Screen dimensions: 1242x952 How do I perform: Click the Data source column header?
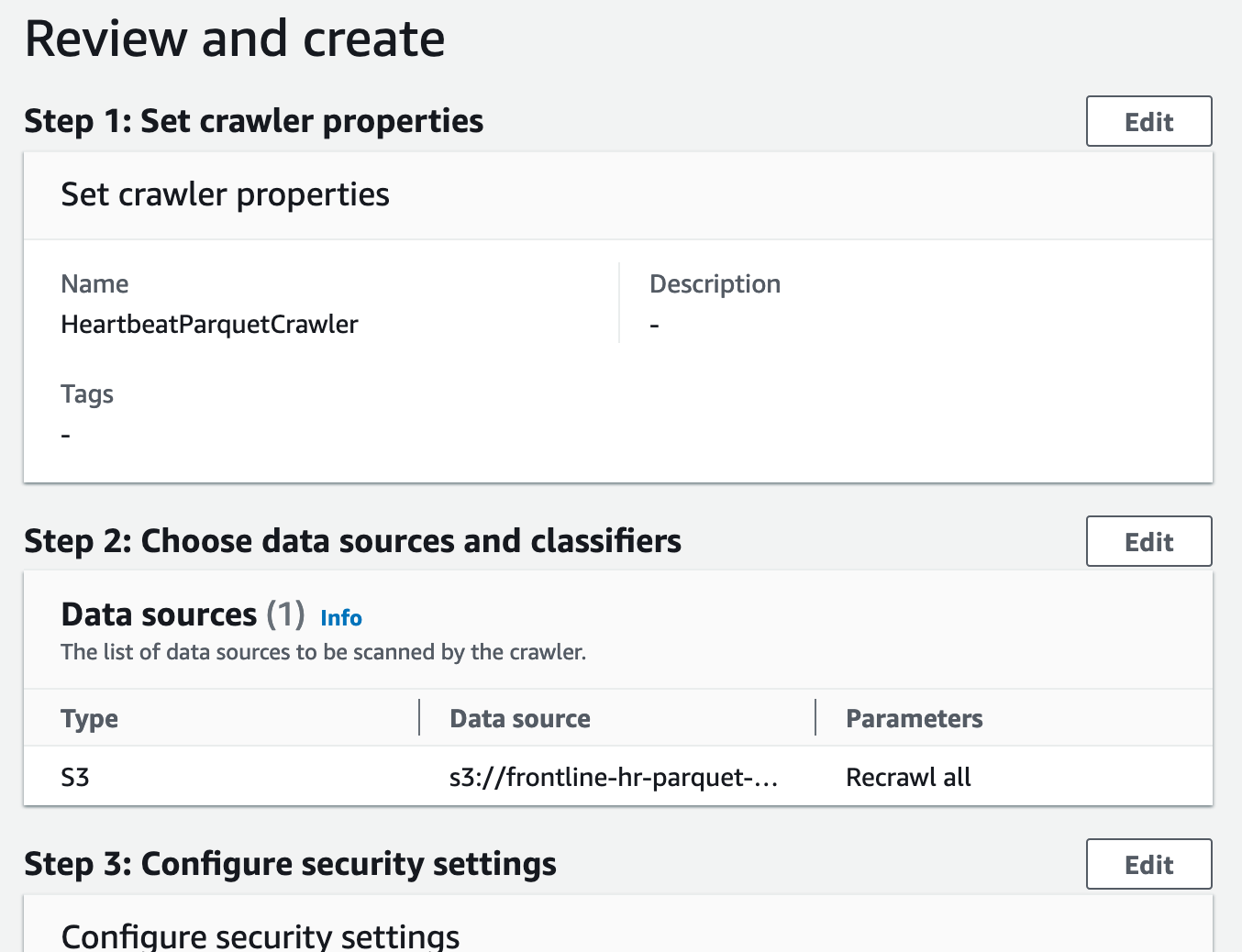tap(519, 718)
